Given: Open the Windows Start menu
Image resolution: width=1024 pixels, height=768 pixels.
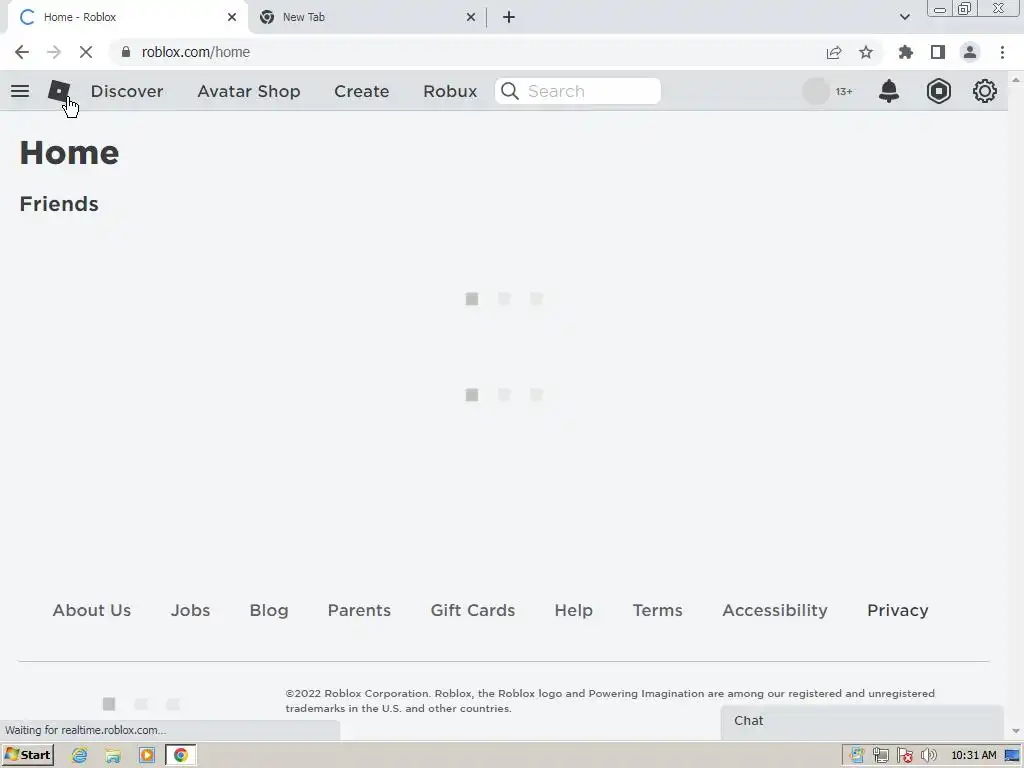Looking at the screenshot, I should 28,755.
